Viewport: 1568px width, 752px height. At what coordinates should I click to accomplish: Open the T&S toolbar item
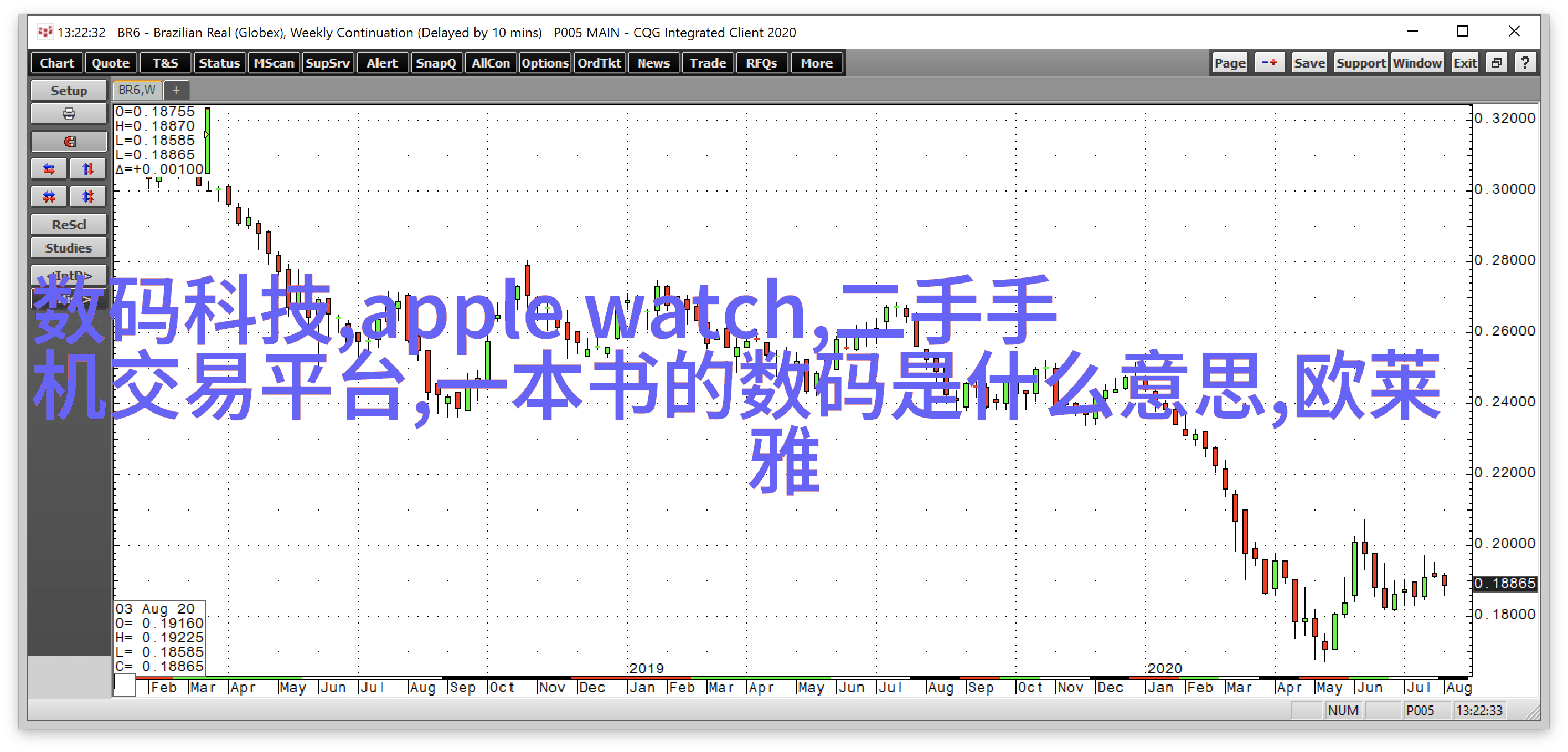[165, 63]
